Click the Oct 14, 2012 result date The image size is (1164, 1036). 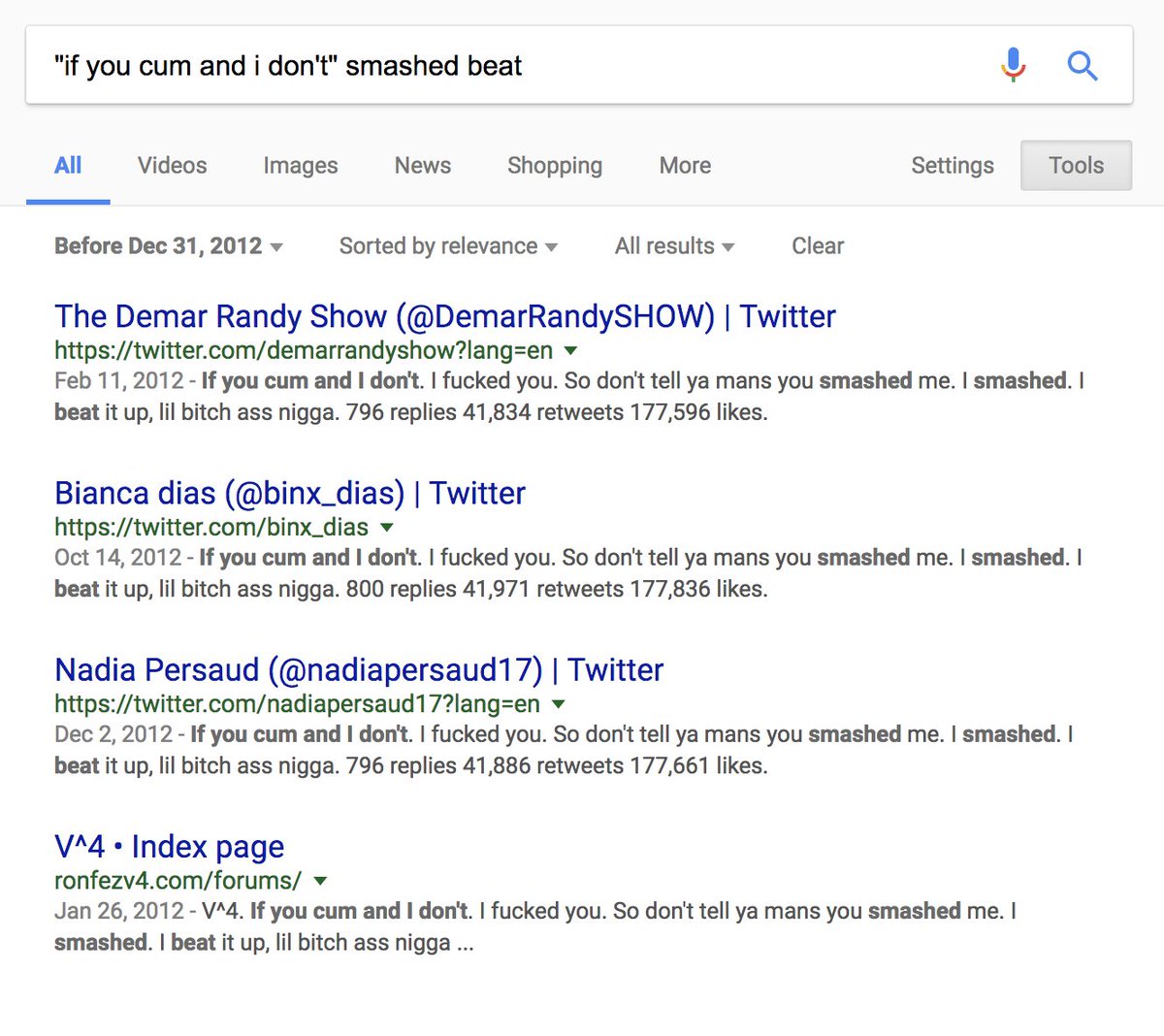pyautogui.click(x=117, y=558)
